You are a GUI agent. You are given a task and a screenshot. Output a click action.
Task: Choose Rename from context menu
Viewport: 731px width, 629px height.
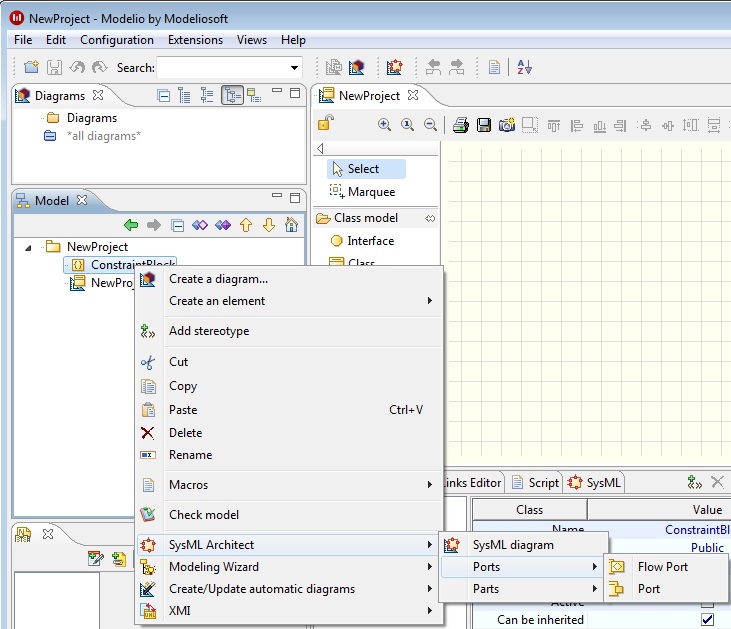coord(289,455)
